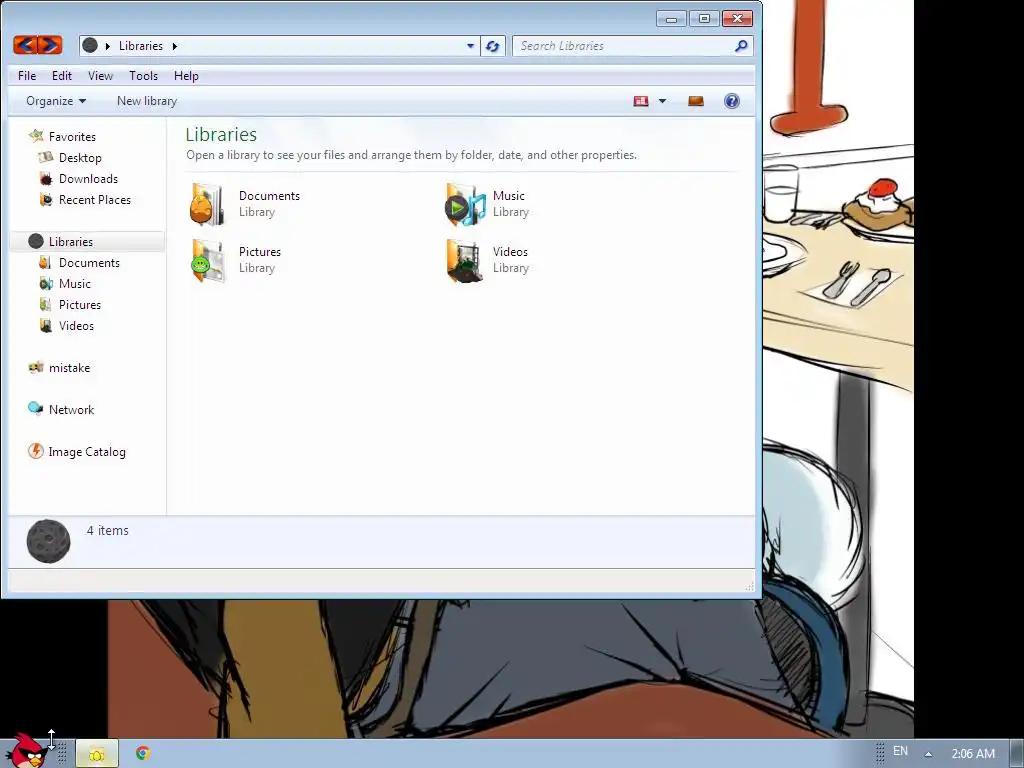Click the Videos name in main pane
Image resolution: width=1024 pixels, height=768 pixels.
point(511,252)
